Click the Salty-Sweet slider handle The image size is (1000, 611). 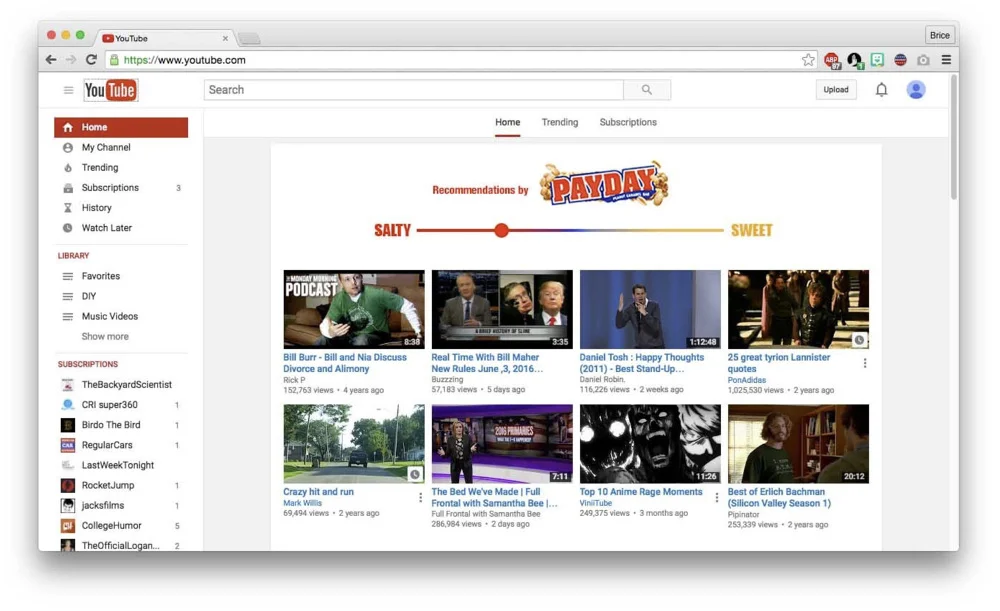point(501,230)
